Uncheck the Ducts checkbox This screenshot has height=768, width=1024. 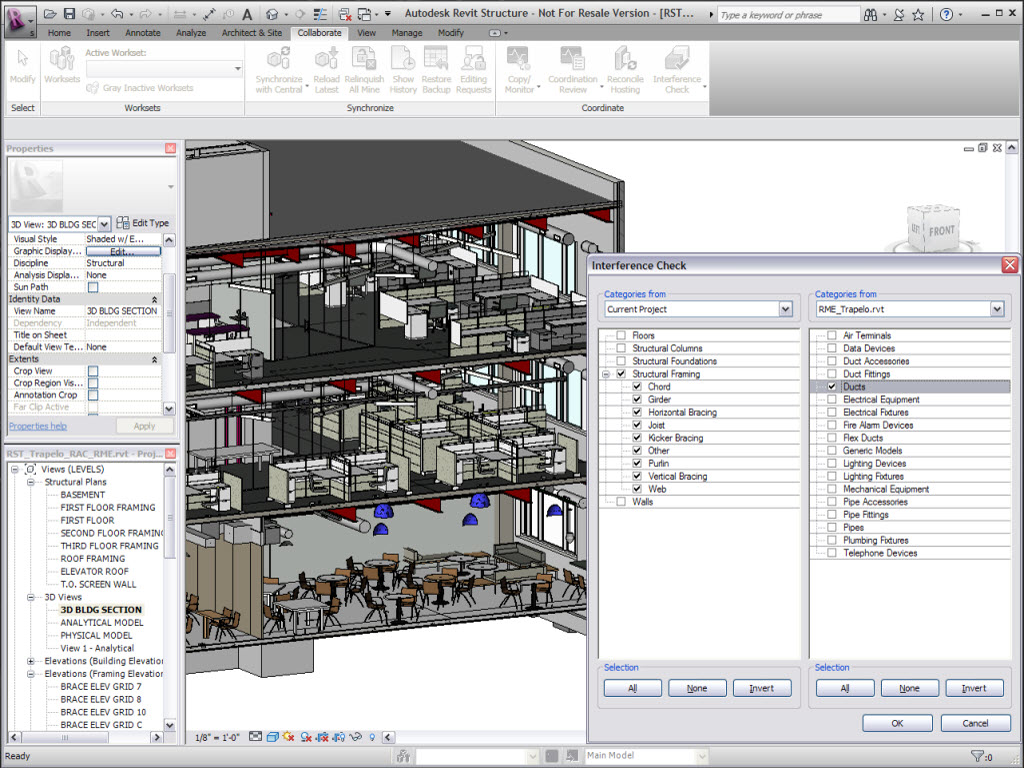pos(832,387)
